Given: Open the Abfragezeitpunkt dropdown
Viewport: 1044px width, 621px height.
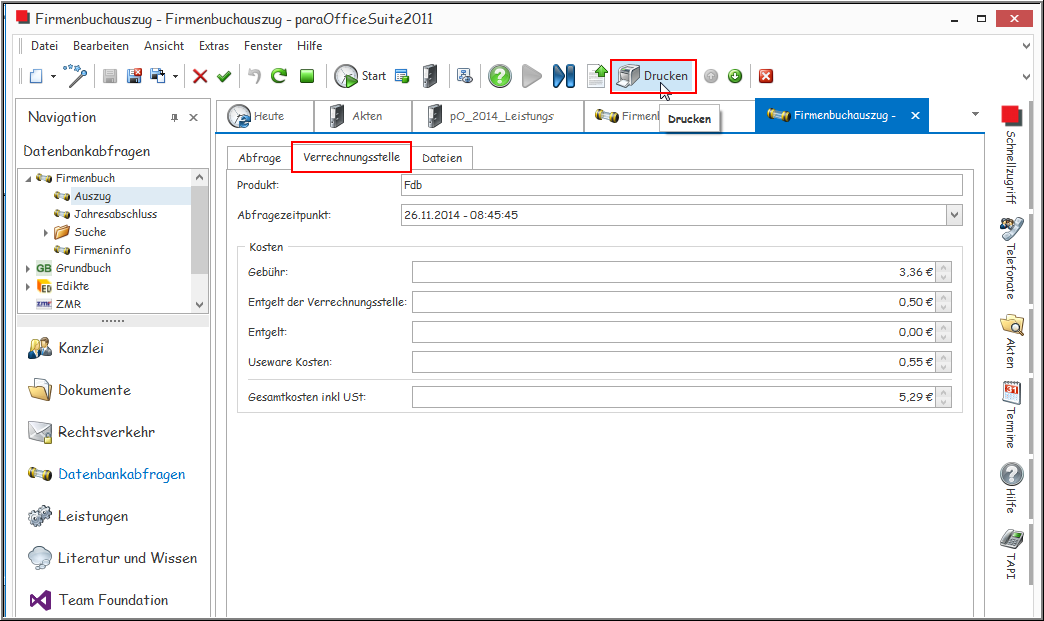Looking at the screenshot, I should tap(954, 215).
